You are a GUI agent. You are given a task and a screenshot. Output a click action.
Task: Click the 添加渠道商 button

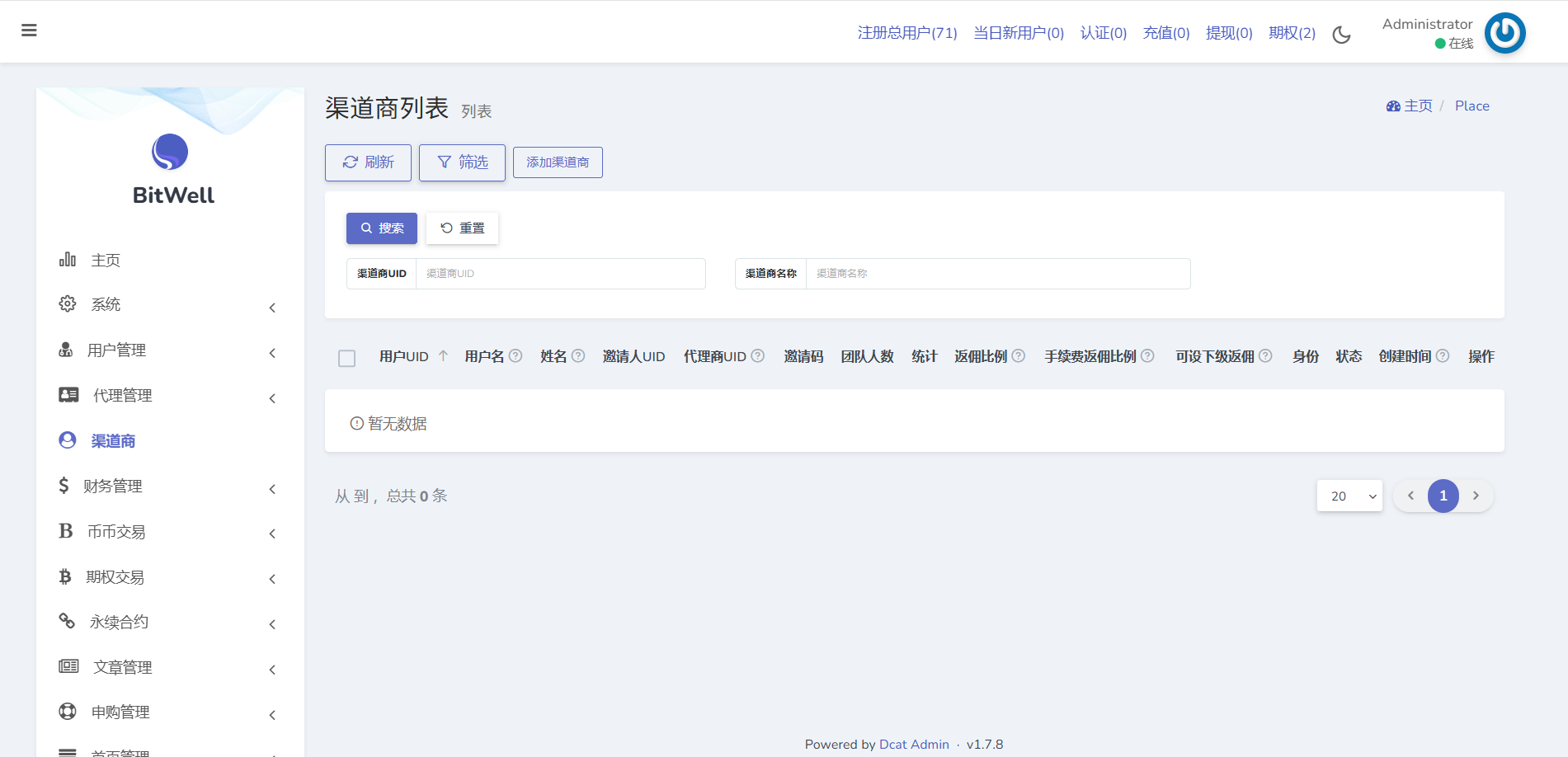[558, 162]
